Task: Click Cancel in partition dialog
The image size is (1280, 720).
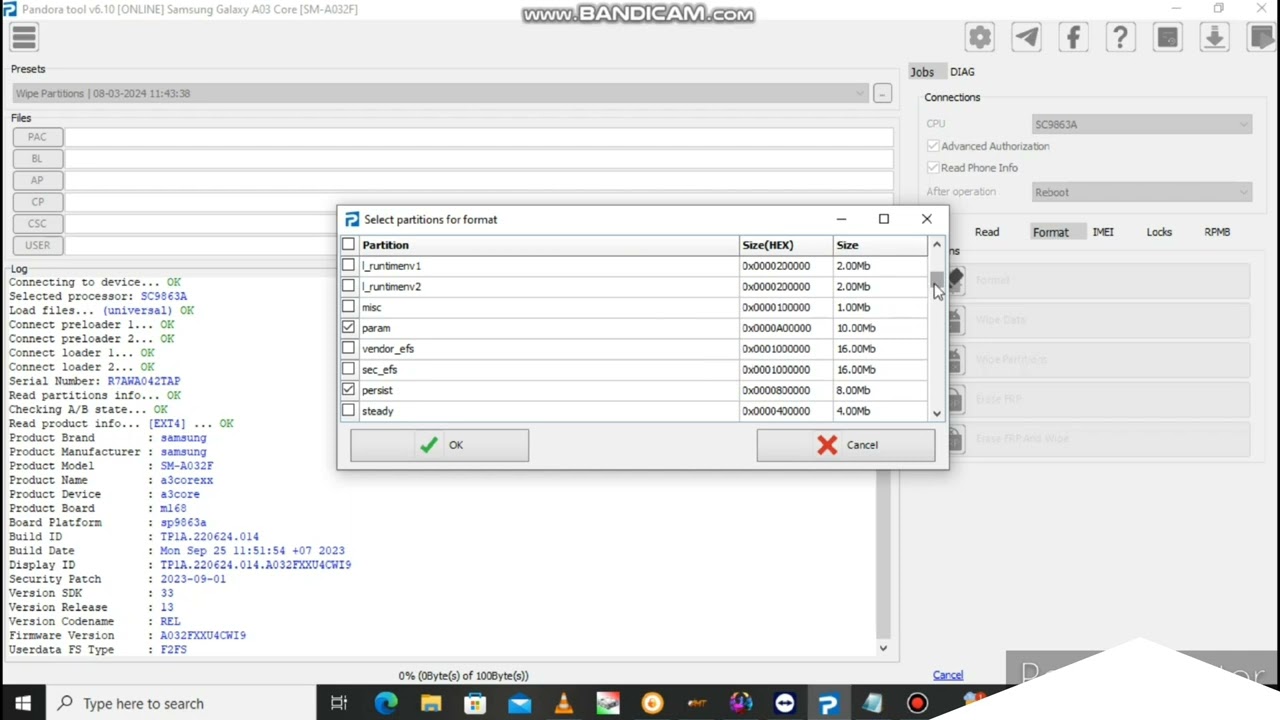Action: (846, 445)
